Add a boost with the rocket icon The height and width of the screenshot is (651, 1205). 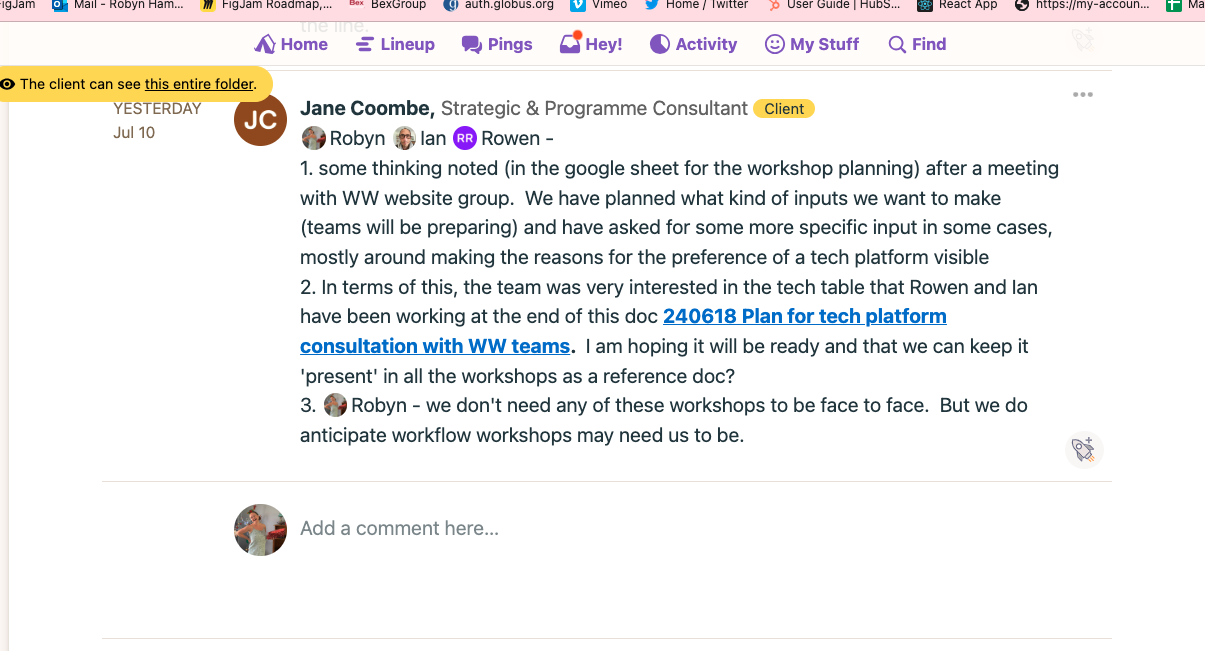click(1083, 450)
